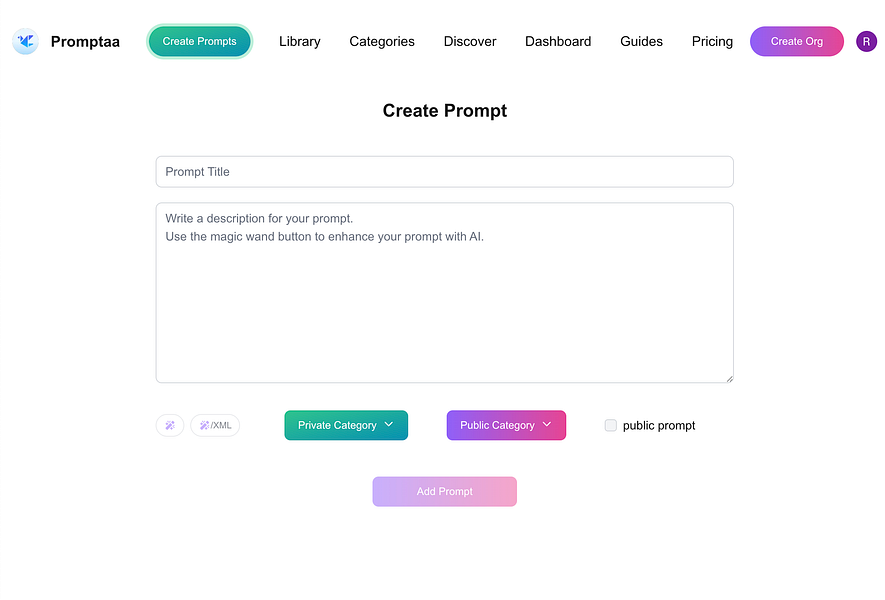Click the Promptaa brand name

pos(85,42)
